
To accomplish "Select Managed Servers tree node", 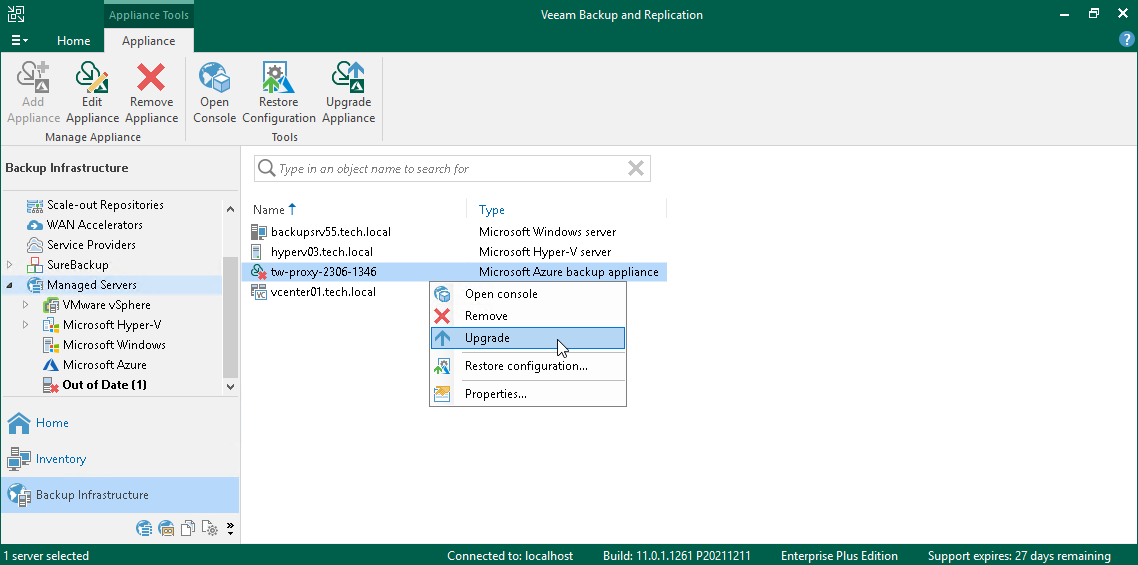I will tap(91, 285).
